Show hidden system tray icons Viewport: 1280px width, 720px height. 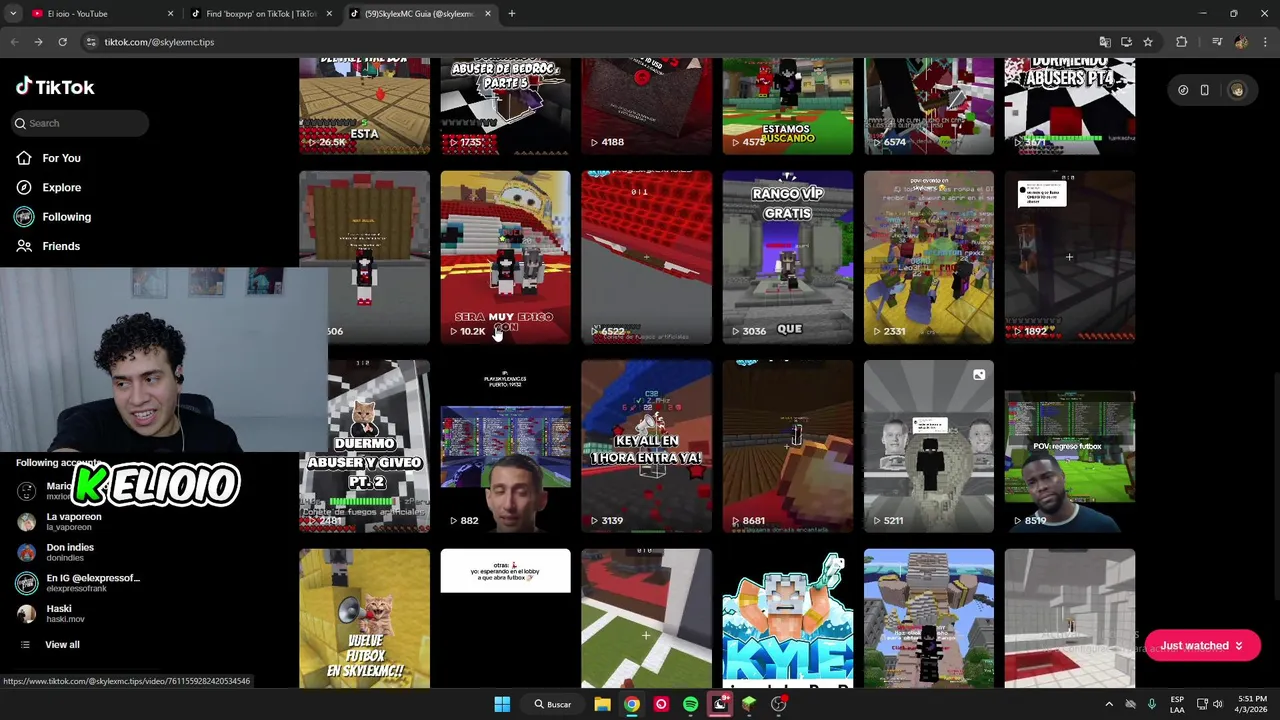(1108, 704)
